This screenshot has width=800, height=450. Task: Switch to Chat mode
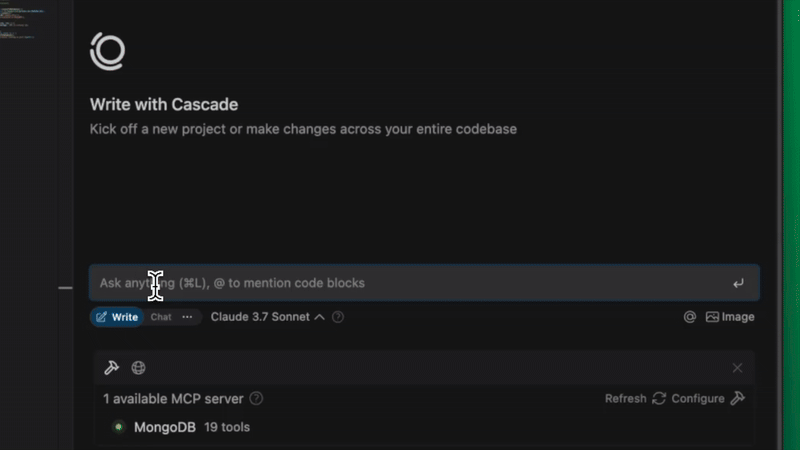point(161,317)
